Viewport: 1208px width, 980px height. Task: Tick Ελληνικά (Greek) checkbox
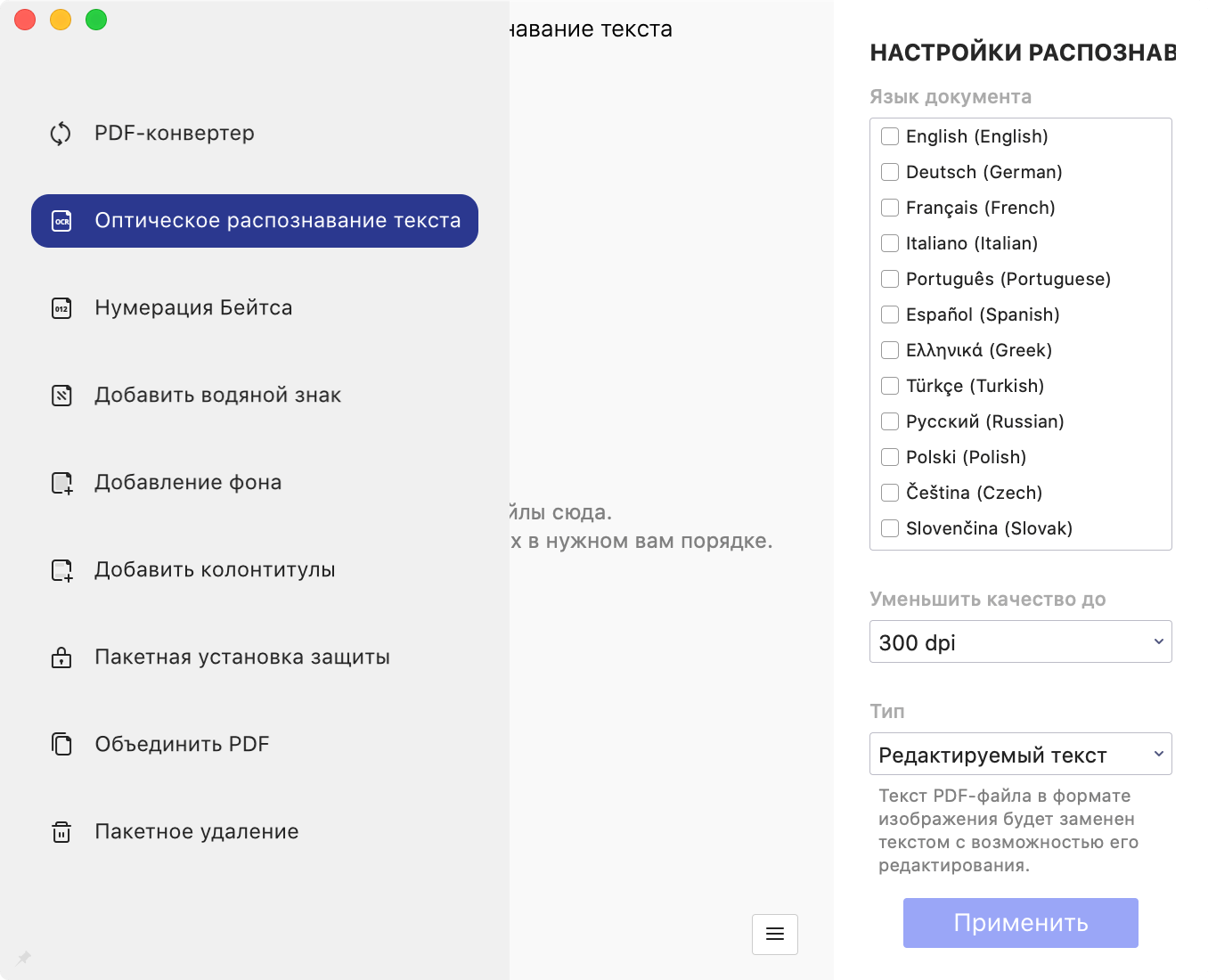tap(890, 350)
